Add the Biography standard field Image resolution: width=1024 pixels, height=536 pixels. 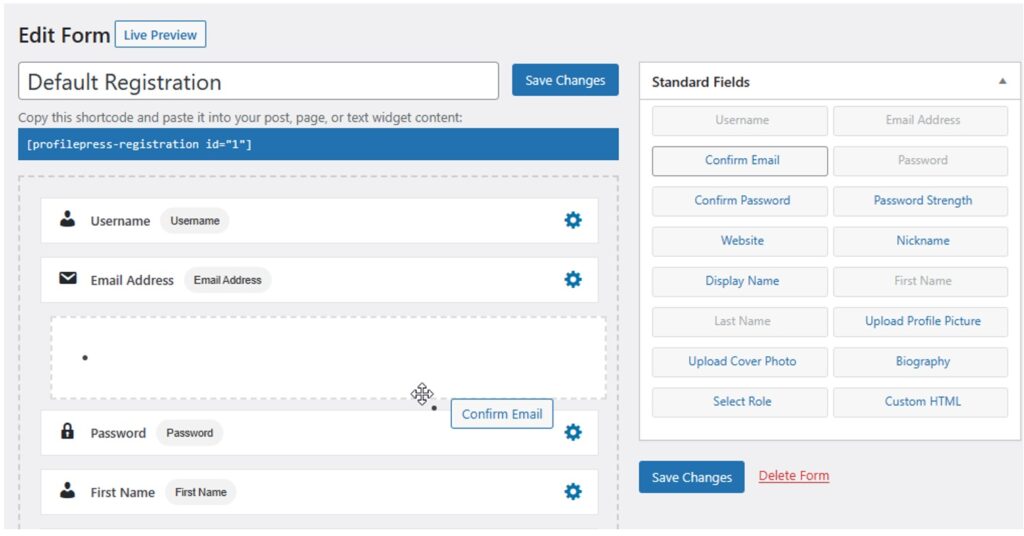tap(921, 362)
